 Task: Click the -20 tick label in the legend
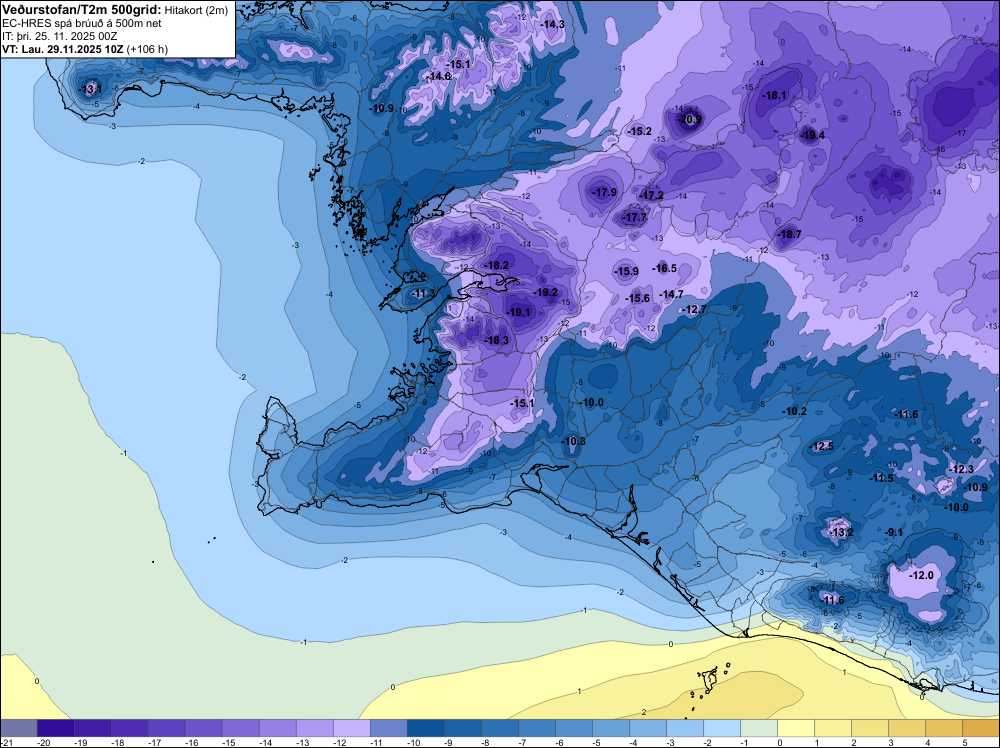44,742
